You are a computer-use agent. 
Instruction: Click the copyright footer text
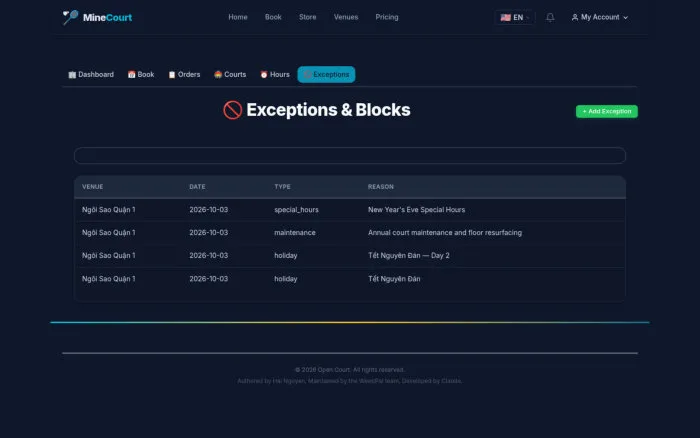350,370
